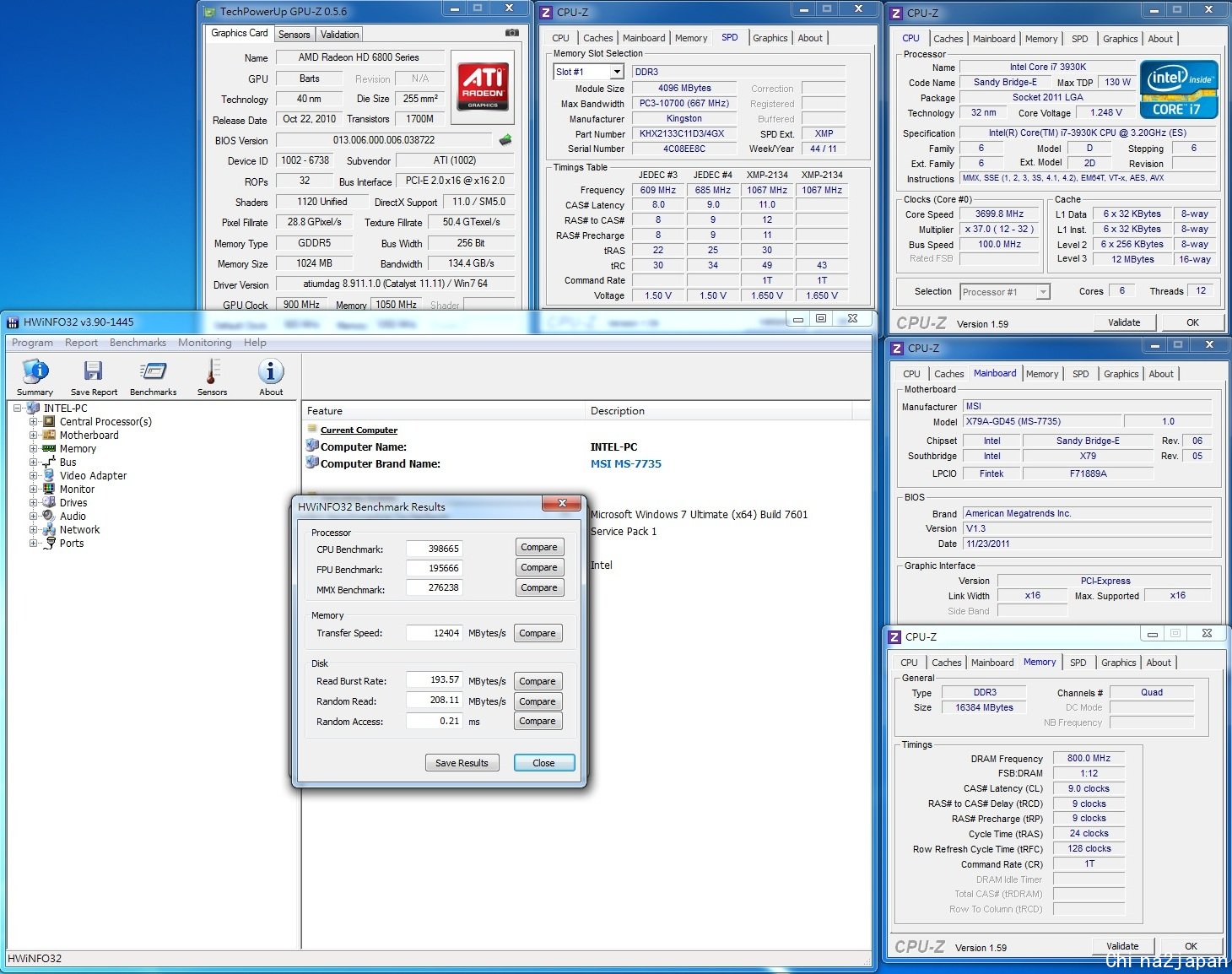
Task: Select the Network tree node icon
Action: click(50, 529)
